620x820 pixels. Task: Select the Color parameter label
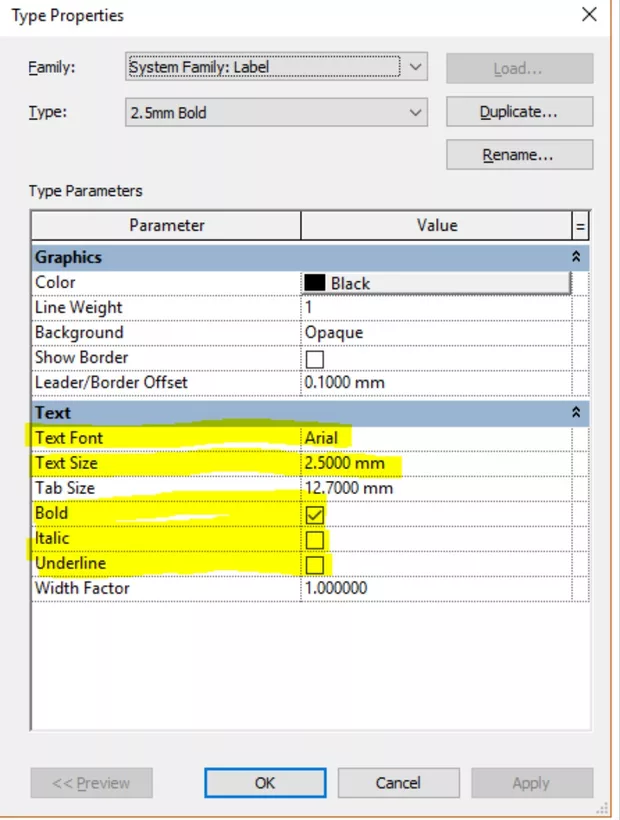coord(55,282)
